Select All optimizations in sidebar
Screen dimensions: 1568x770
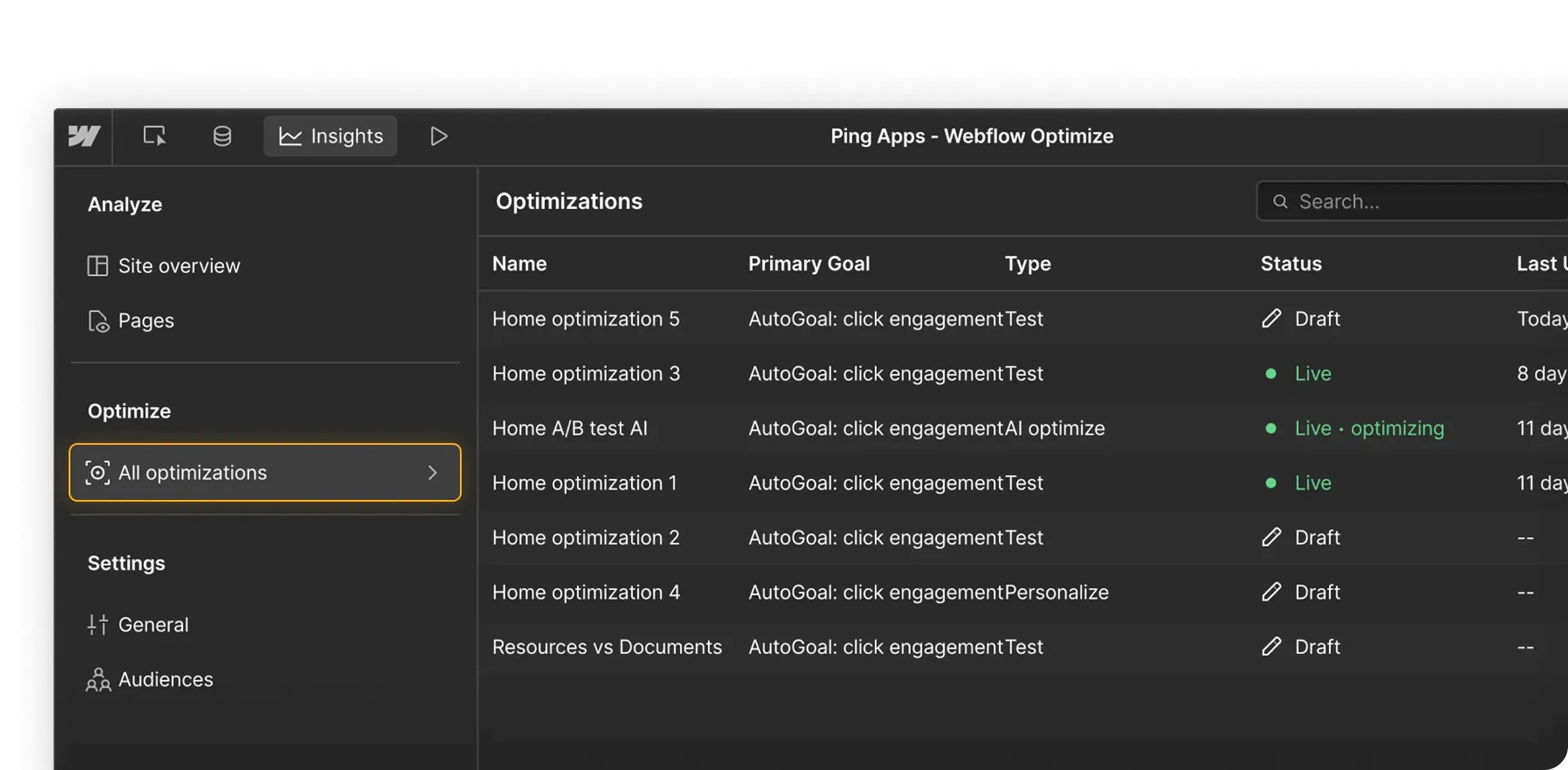click(x=265, y=472)
